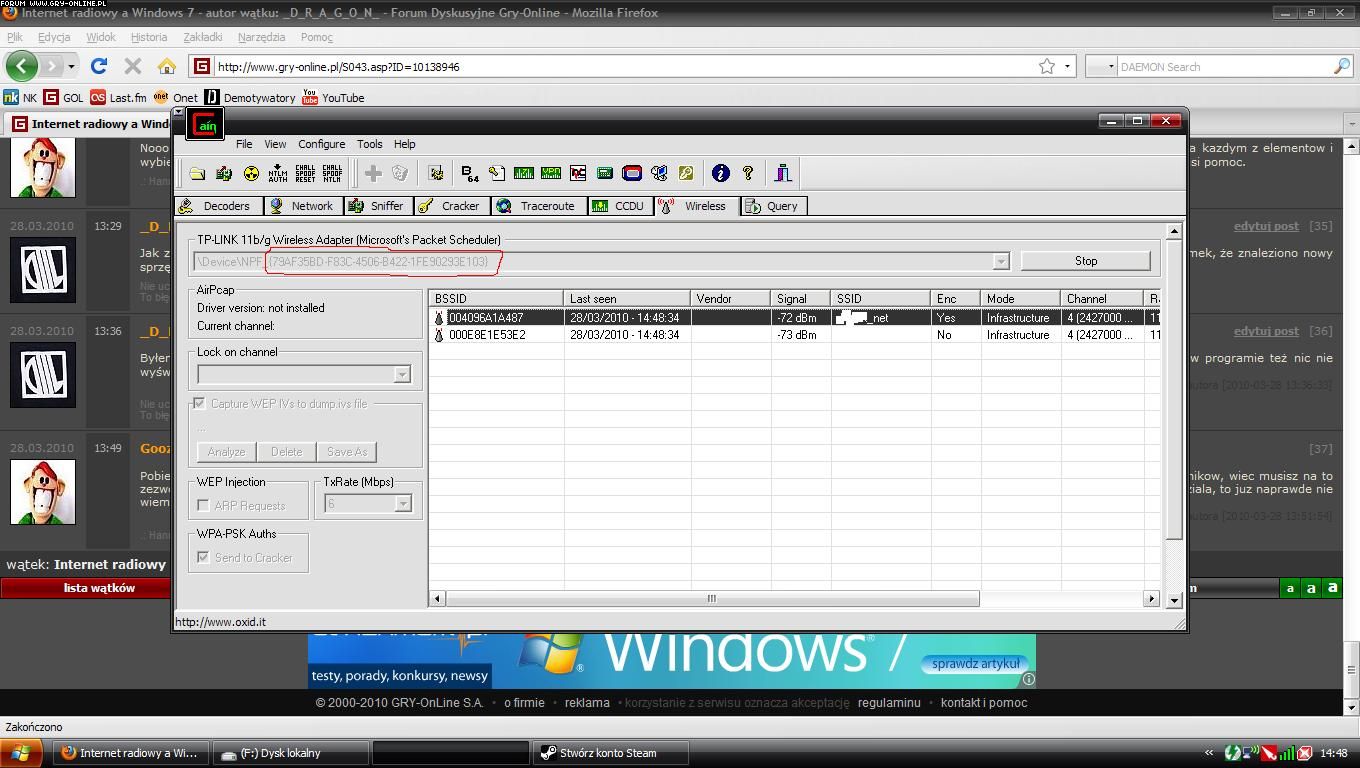Expand the Lock on channel dropdown

click(401, 374)
